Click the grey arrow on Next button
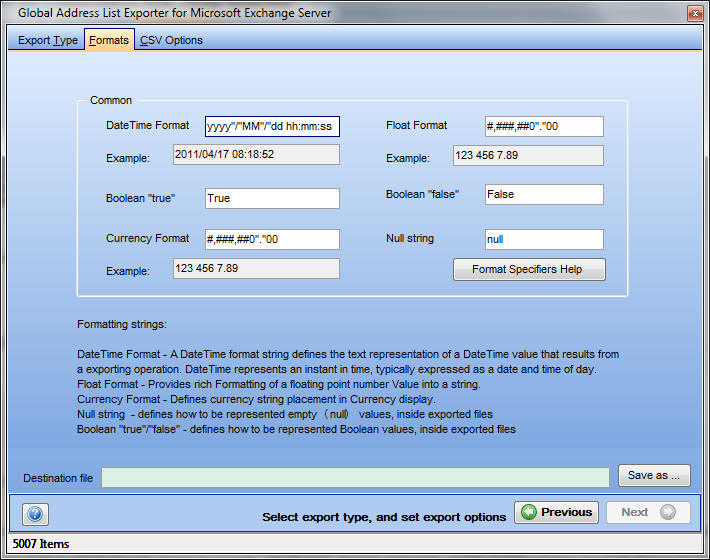 [x=667, y=512]
